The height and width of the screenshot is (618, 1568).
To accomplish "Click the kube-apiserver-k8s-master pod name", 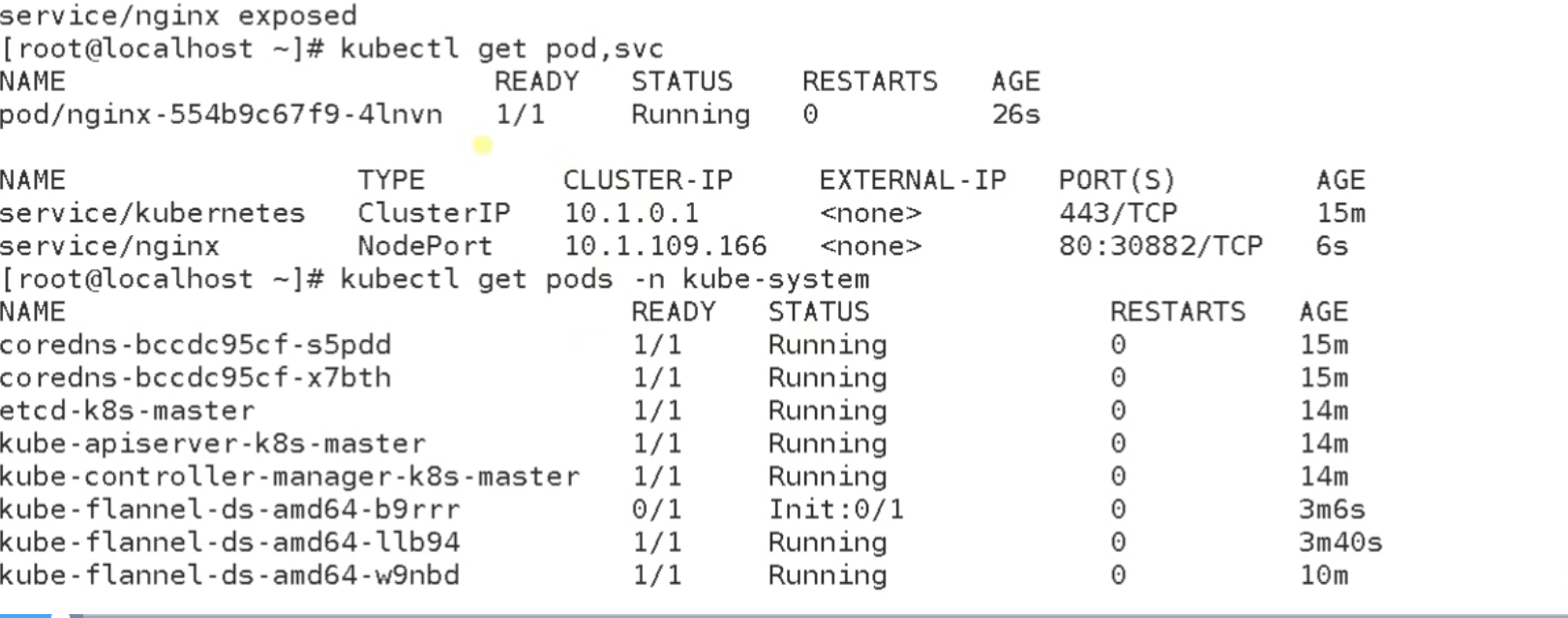I will click(212, 445).
